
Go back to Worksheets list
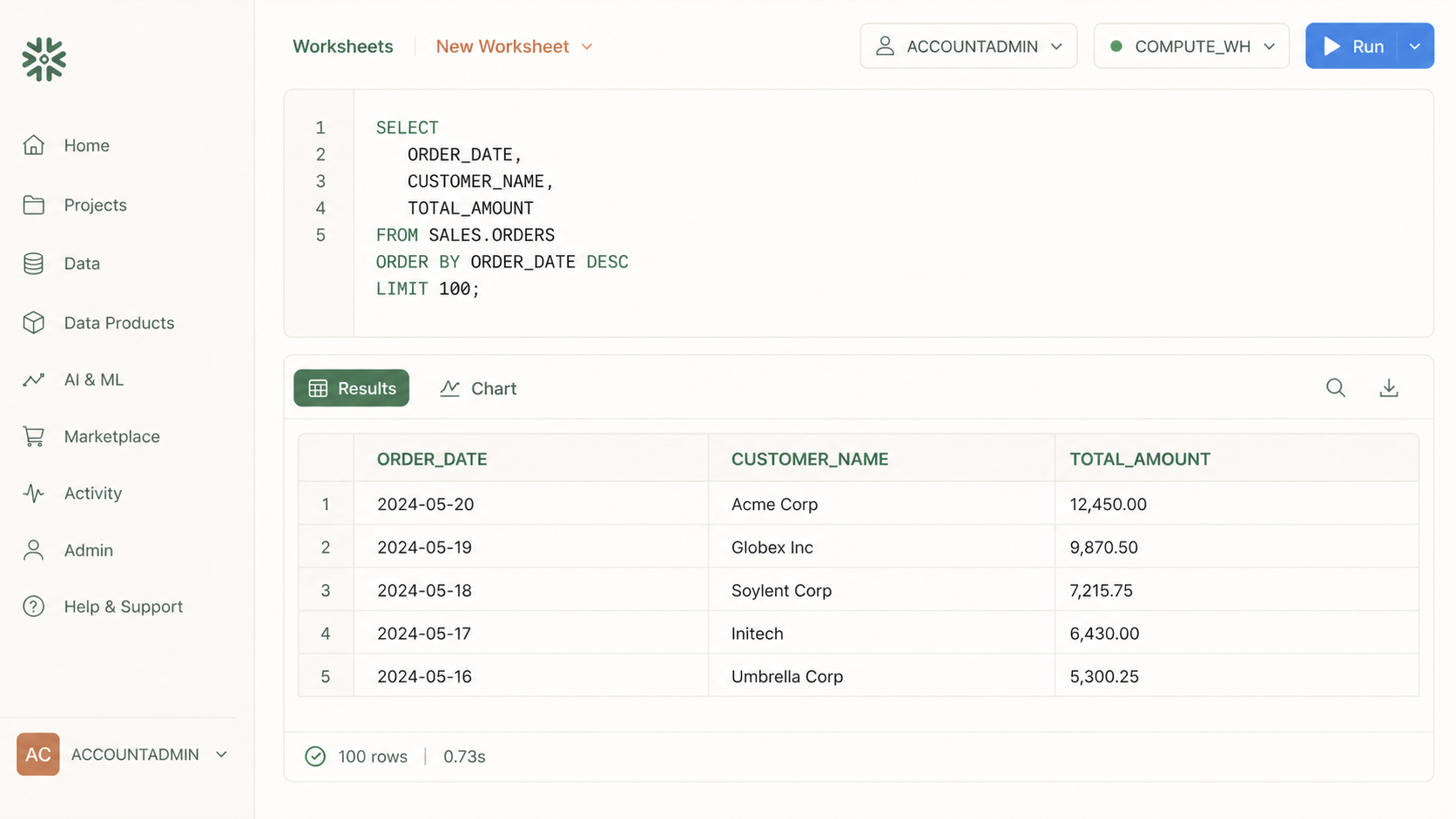(x=342, y=46)
